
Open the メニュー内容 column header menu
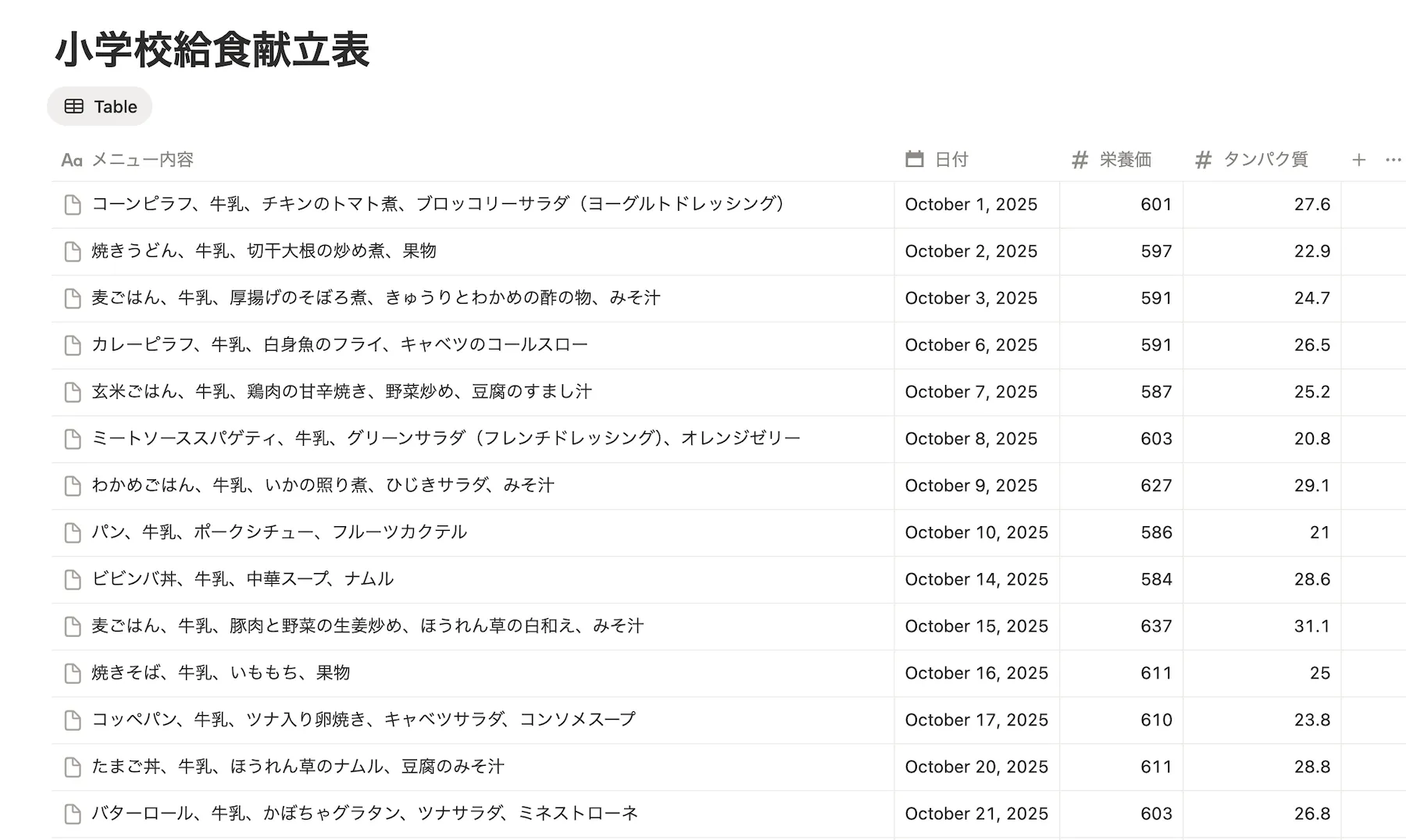coord(141,160)
